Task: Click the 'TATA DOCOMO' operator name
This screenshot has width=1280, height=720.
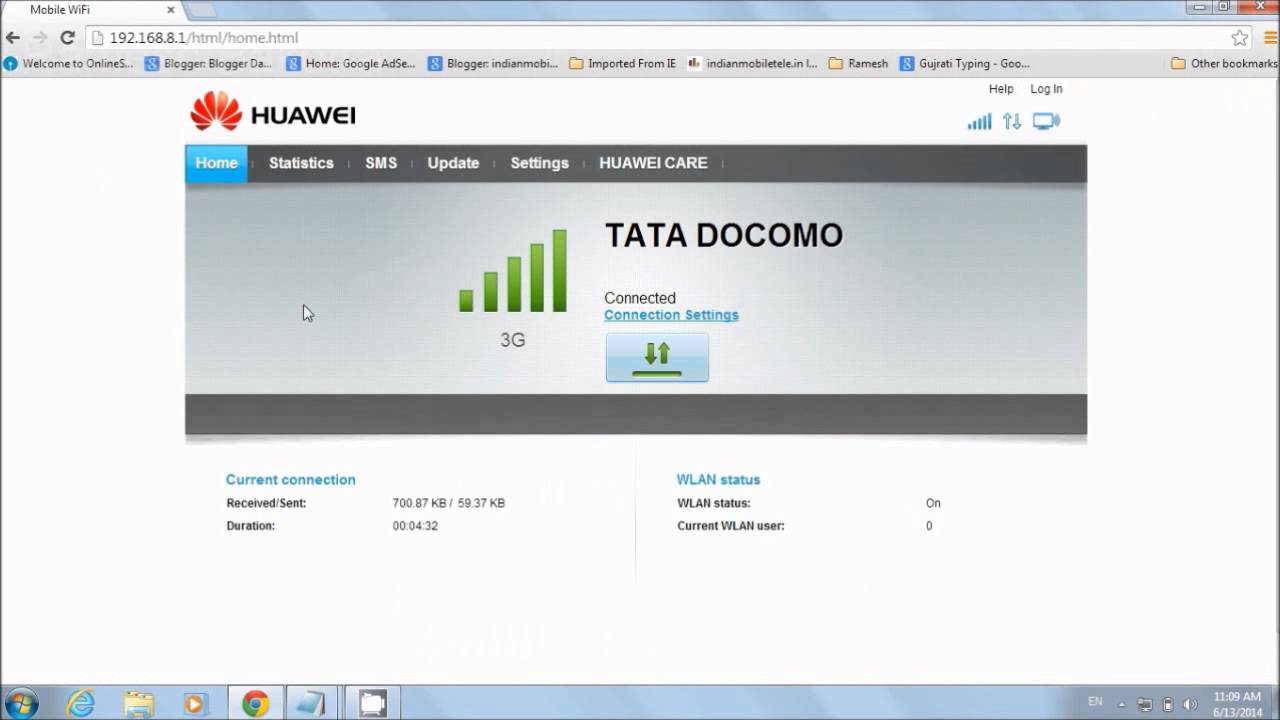Action: point(724,236)
